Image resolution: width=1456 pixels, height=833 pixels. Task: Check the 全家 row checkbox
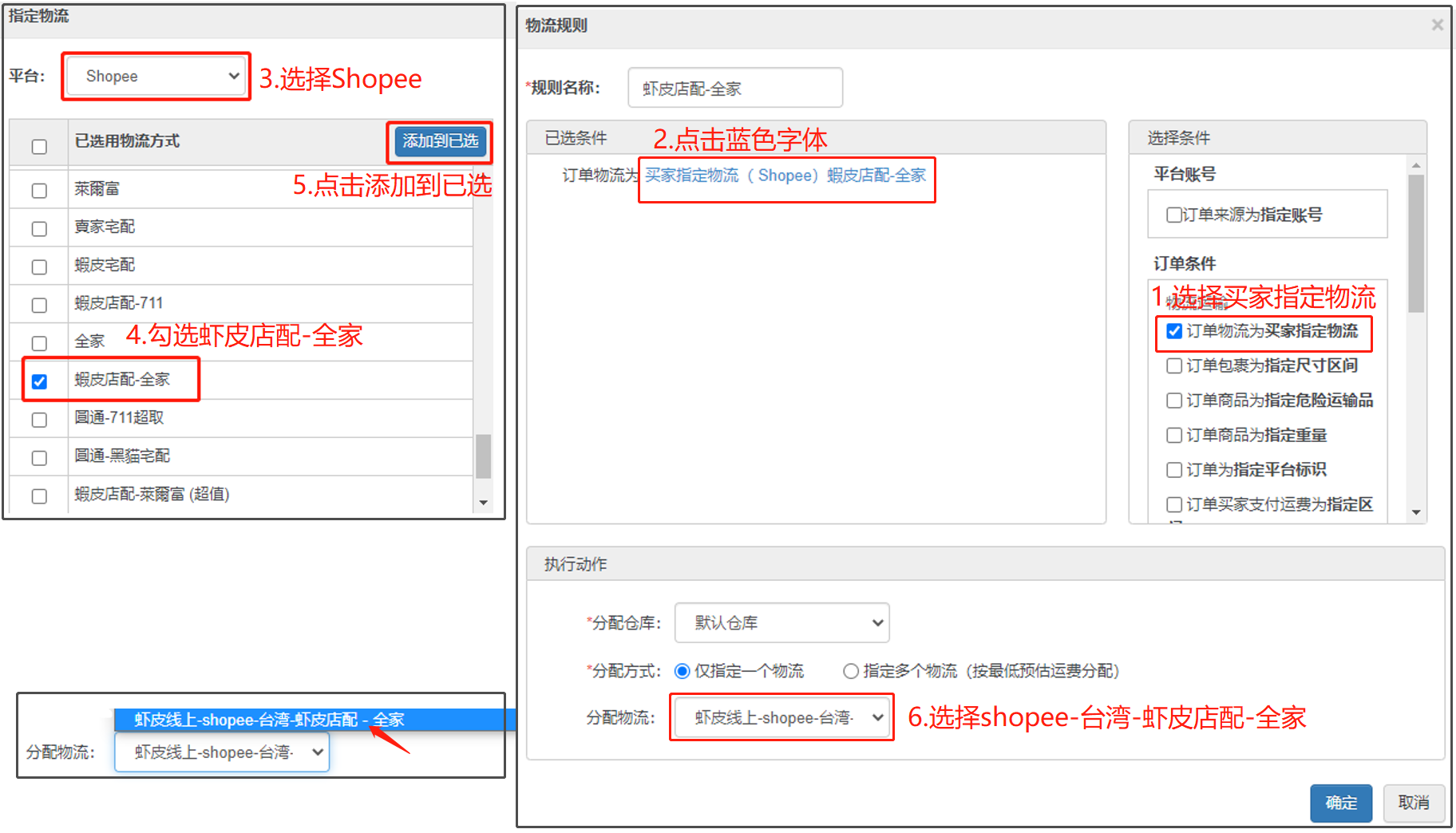point(39,344)
